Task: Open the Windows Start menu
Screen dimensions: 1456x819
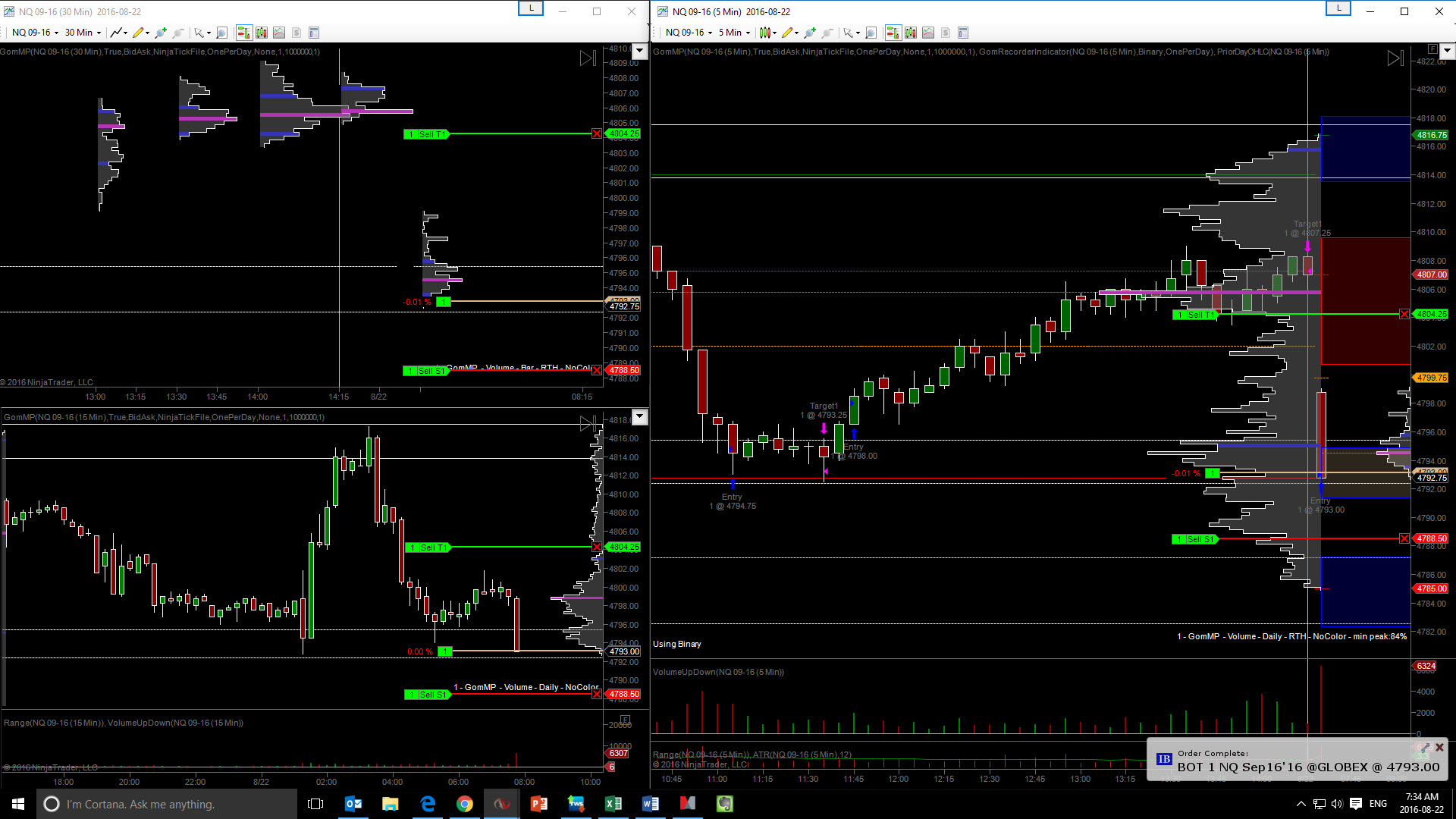Action: click(18, 804)
